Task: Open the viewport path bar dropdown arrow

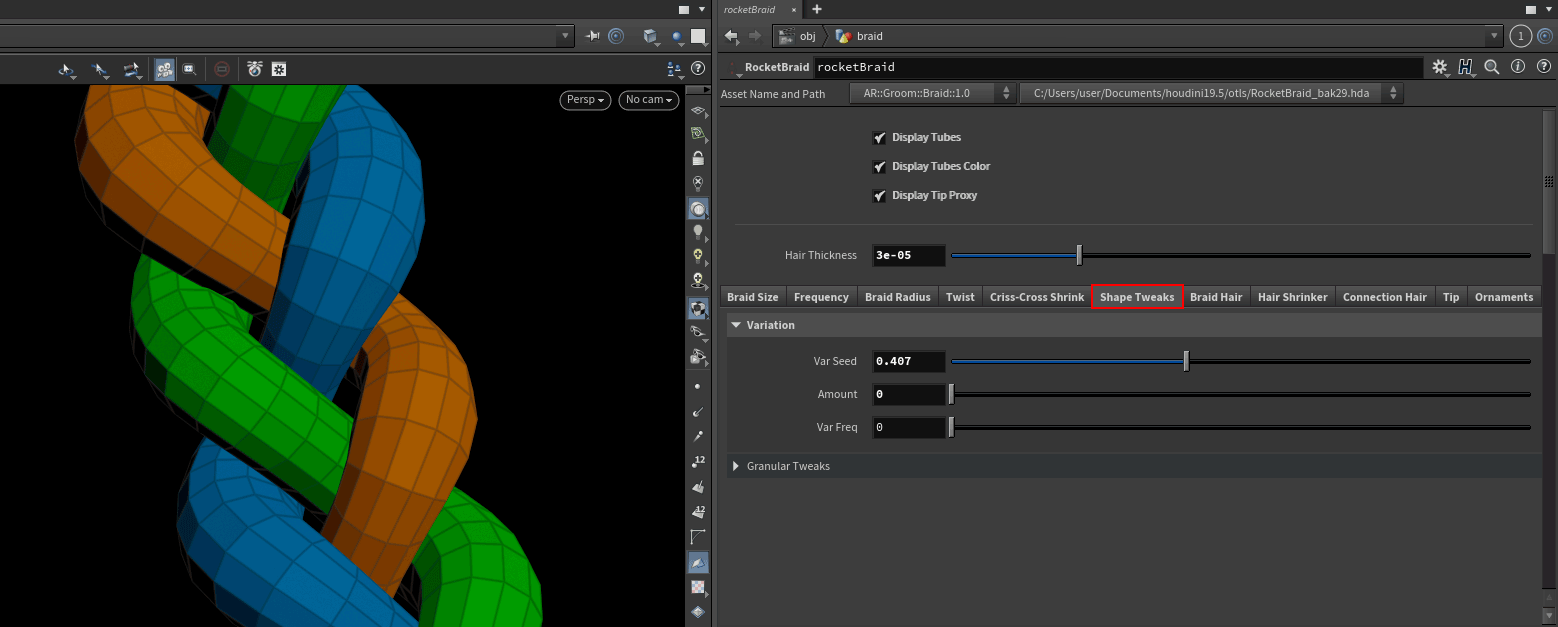Action: point(566,36)
